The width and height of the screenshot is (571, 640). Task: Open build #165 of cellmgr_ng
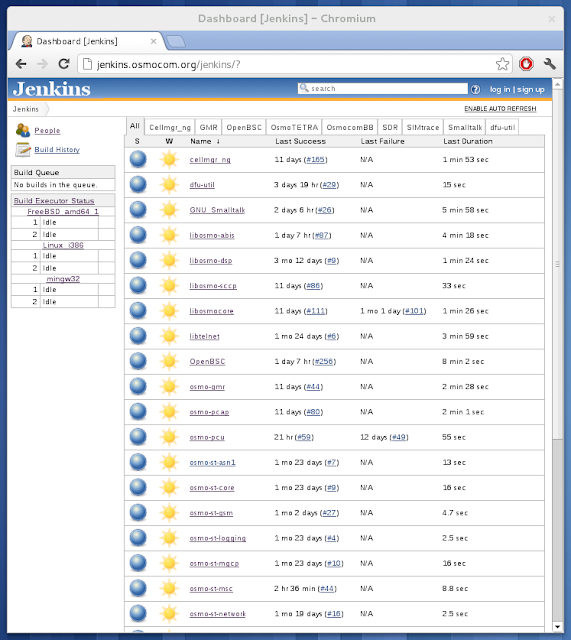pyautogui.click(x=315, y=159)
